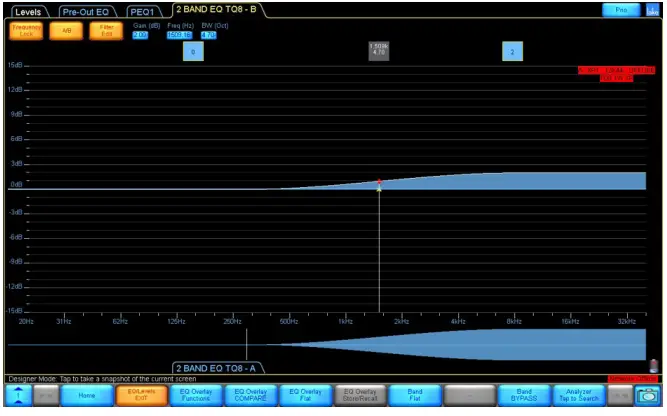Click the Gain (dB) value field
Image resolution: width=667 pixels, height=416 pixels.
point(140,35)
